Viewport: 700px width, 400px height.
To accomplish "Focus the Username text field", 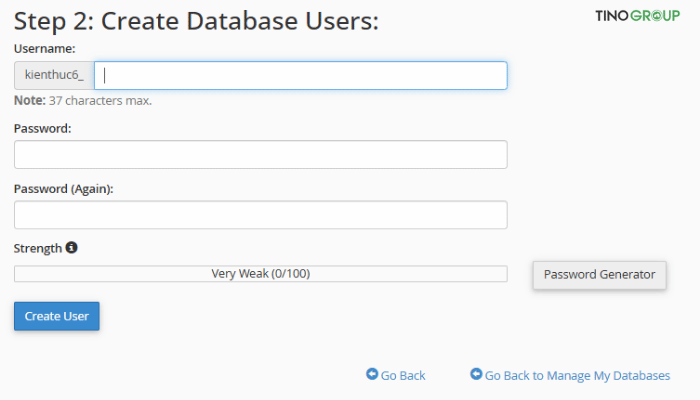I will (x=300, y=76).
